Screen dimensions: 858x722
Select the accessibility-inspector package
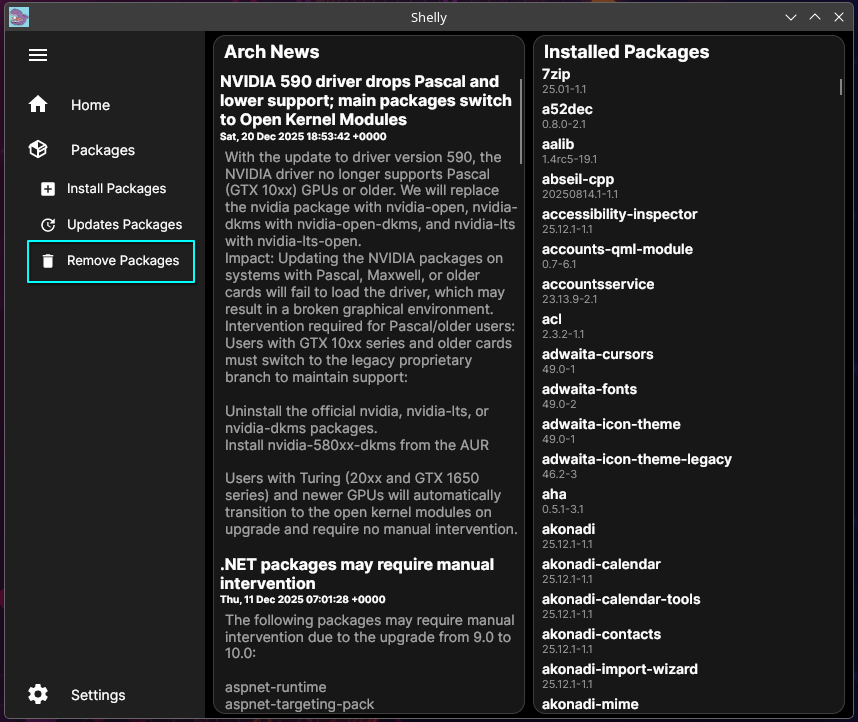(x=619, y=214)
